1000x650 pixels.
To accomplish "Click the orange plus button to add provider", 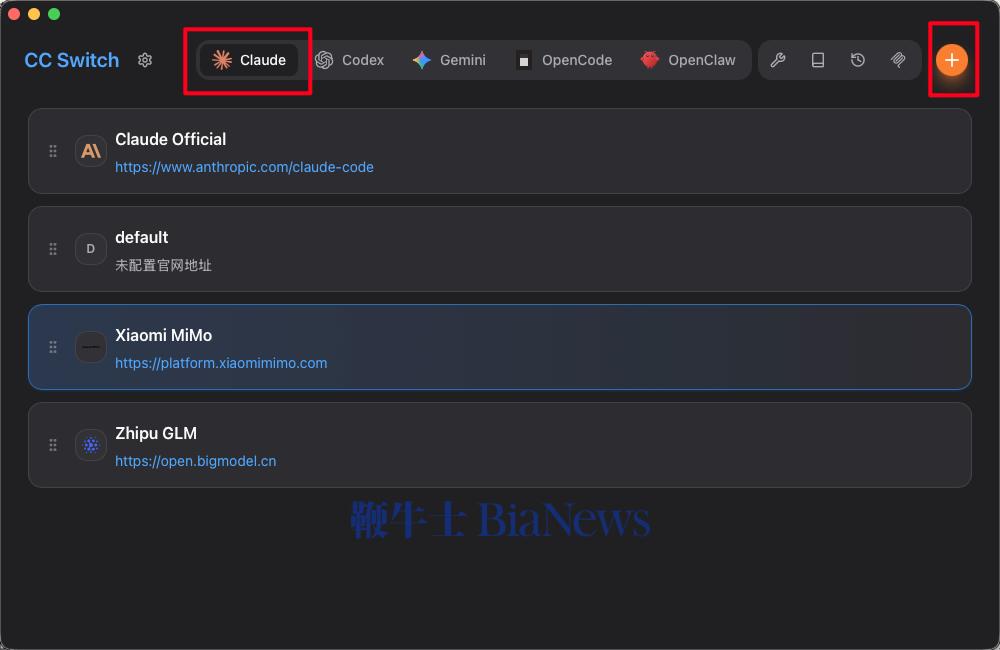I will pyautogui.click(x=952, y=60).
